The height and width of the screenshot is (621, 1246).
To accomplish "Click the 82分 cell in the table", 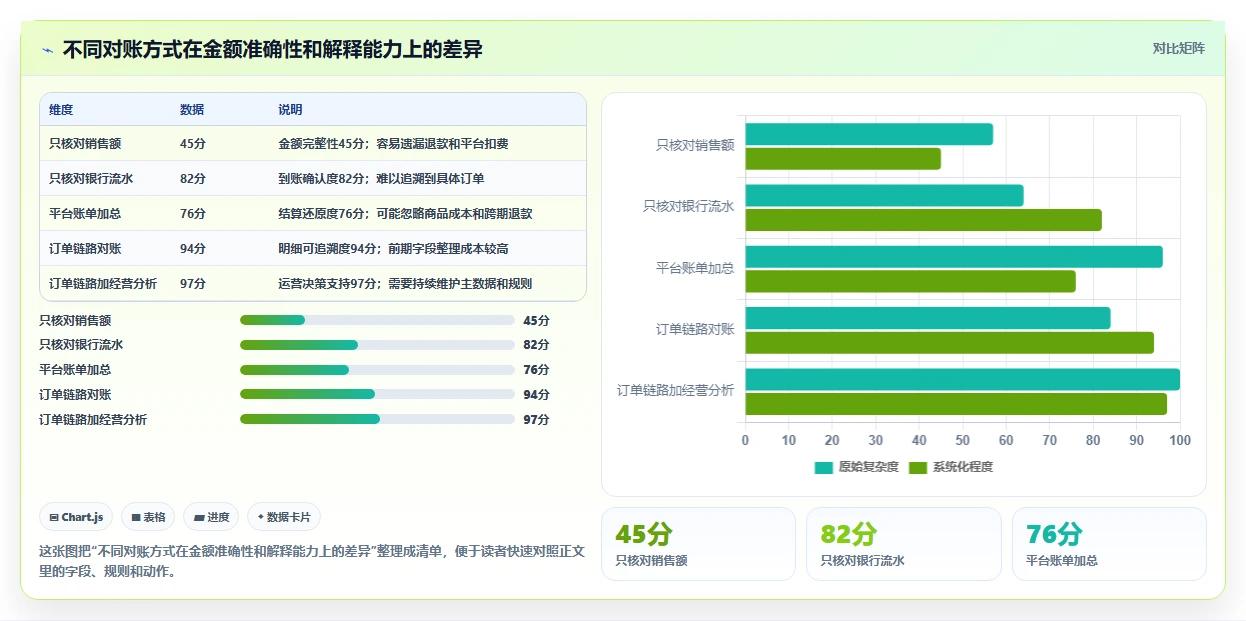I will 193,179.
